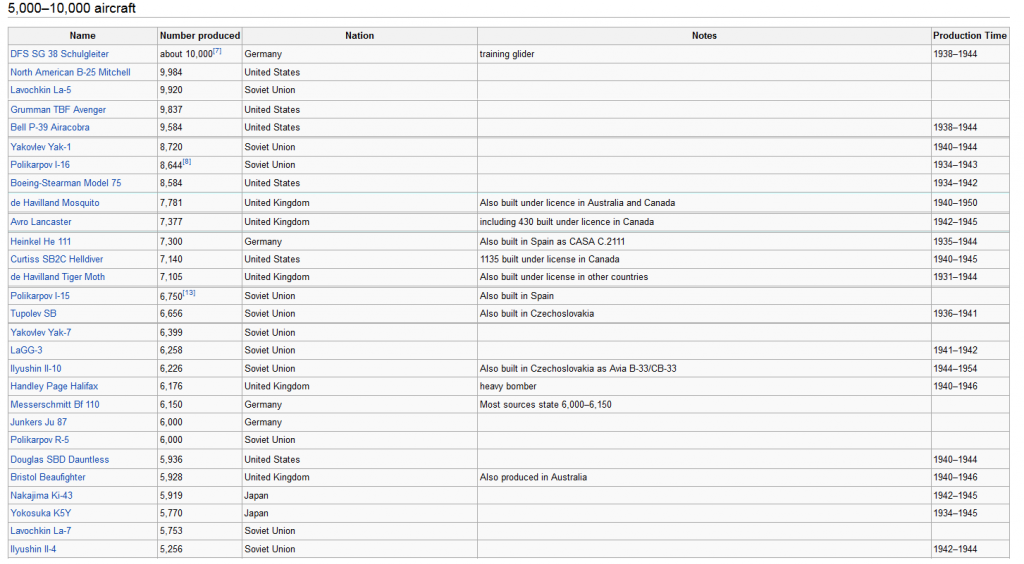
Task: Follow the Polikarpov I-16 link
Action: pos(40,165)
